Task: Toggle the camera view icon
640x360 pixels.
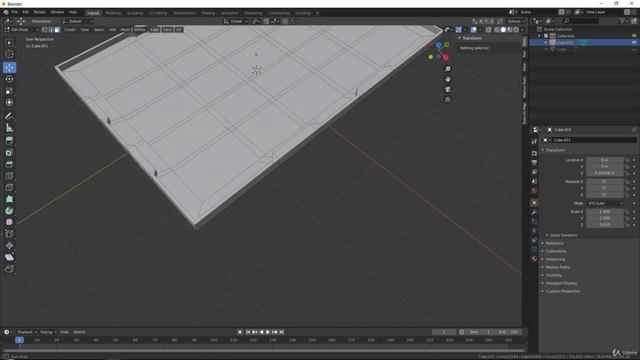Action: 448,89
